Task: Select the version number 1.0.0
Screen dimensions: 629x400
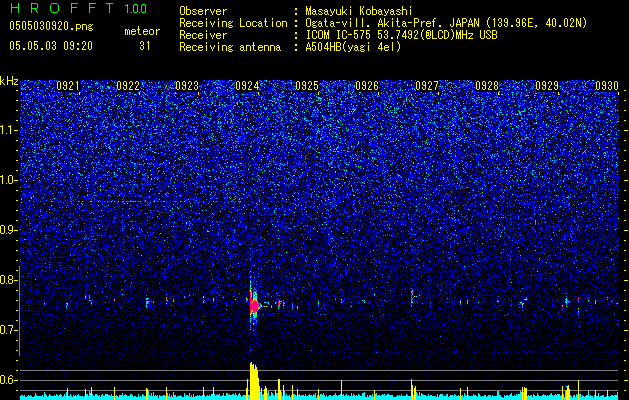Action: click(x=136, y=8)
